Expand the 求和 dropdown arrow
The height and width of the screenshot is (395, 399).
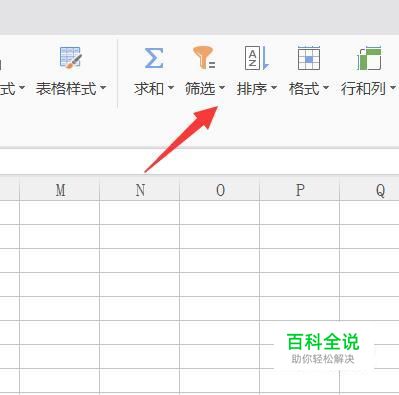[x=171, y=88]
